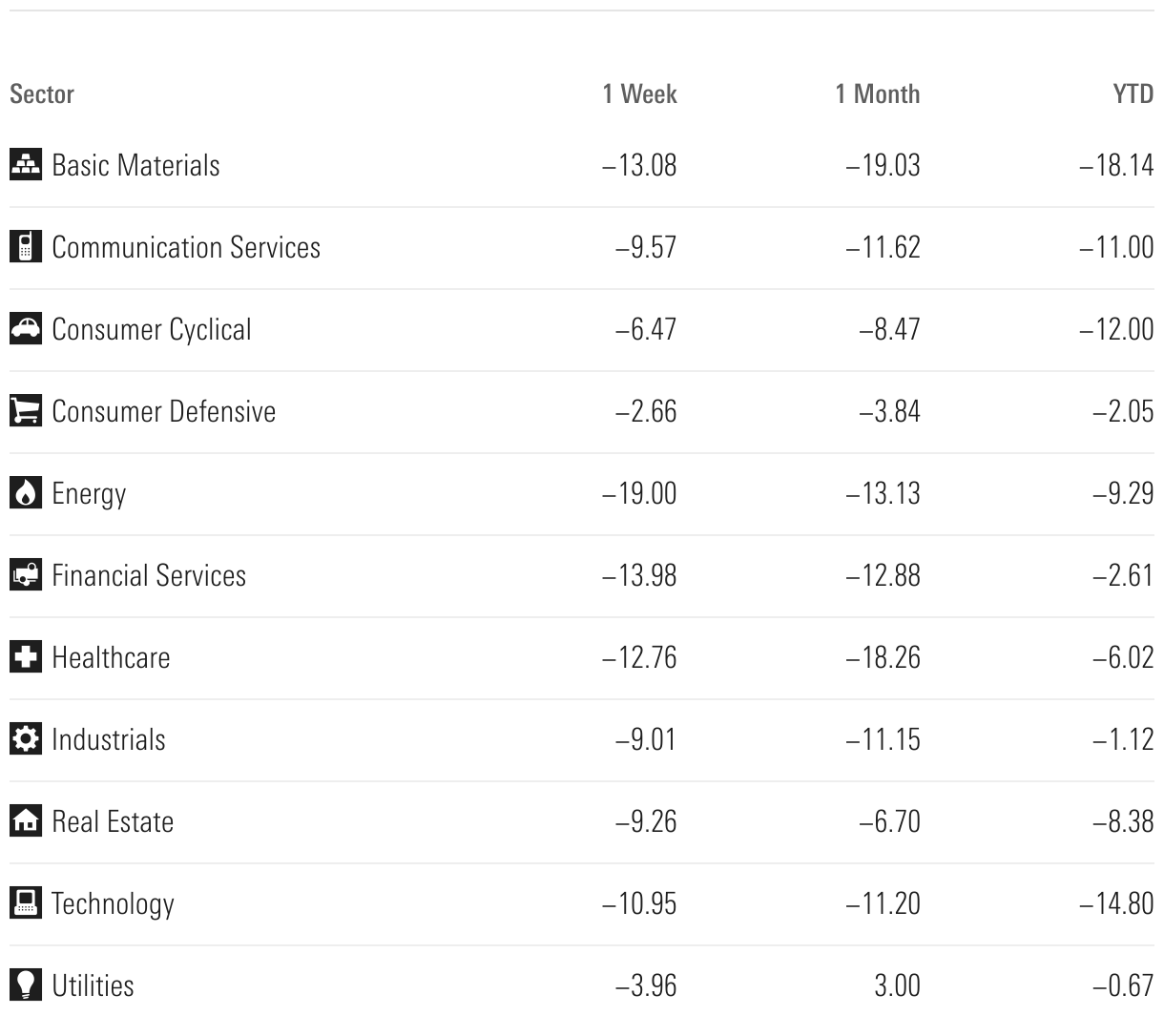This screenshot has height=1036, width=1164.
Task: Click the Utilities light bulb icon
Action: (x=26, y=985)
